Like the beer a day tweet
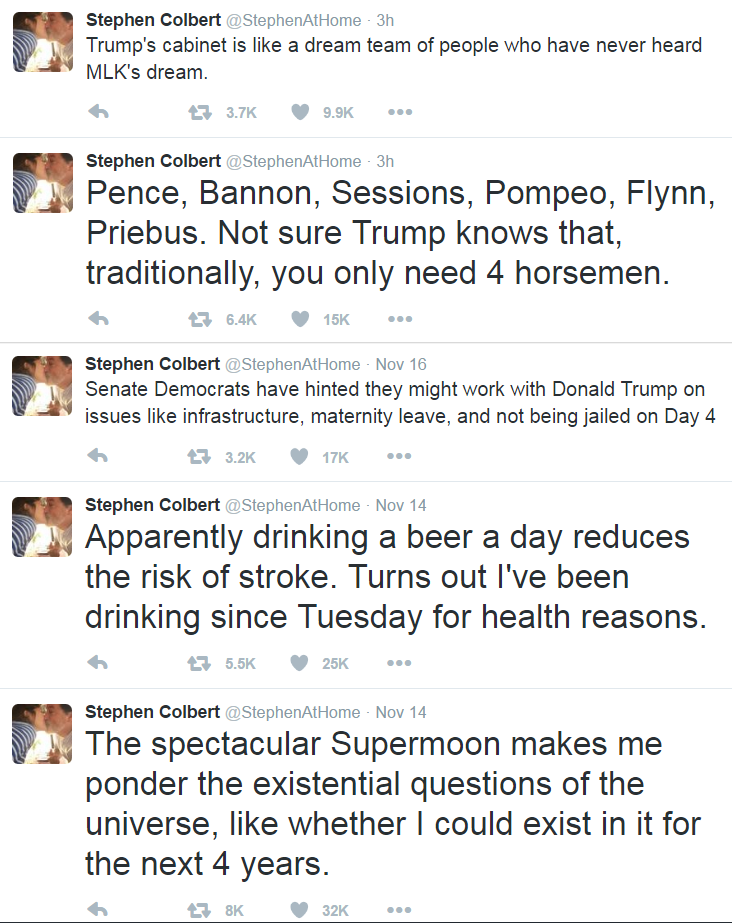The height and width of the screenshot is (923, 732). (299, 663)
